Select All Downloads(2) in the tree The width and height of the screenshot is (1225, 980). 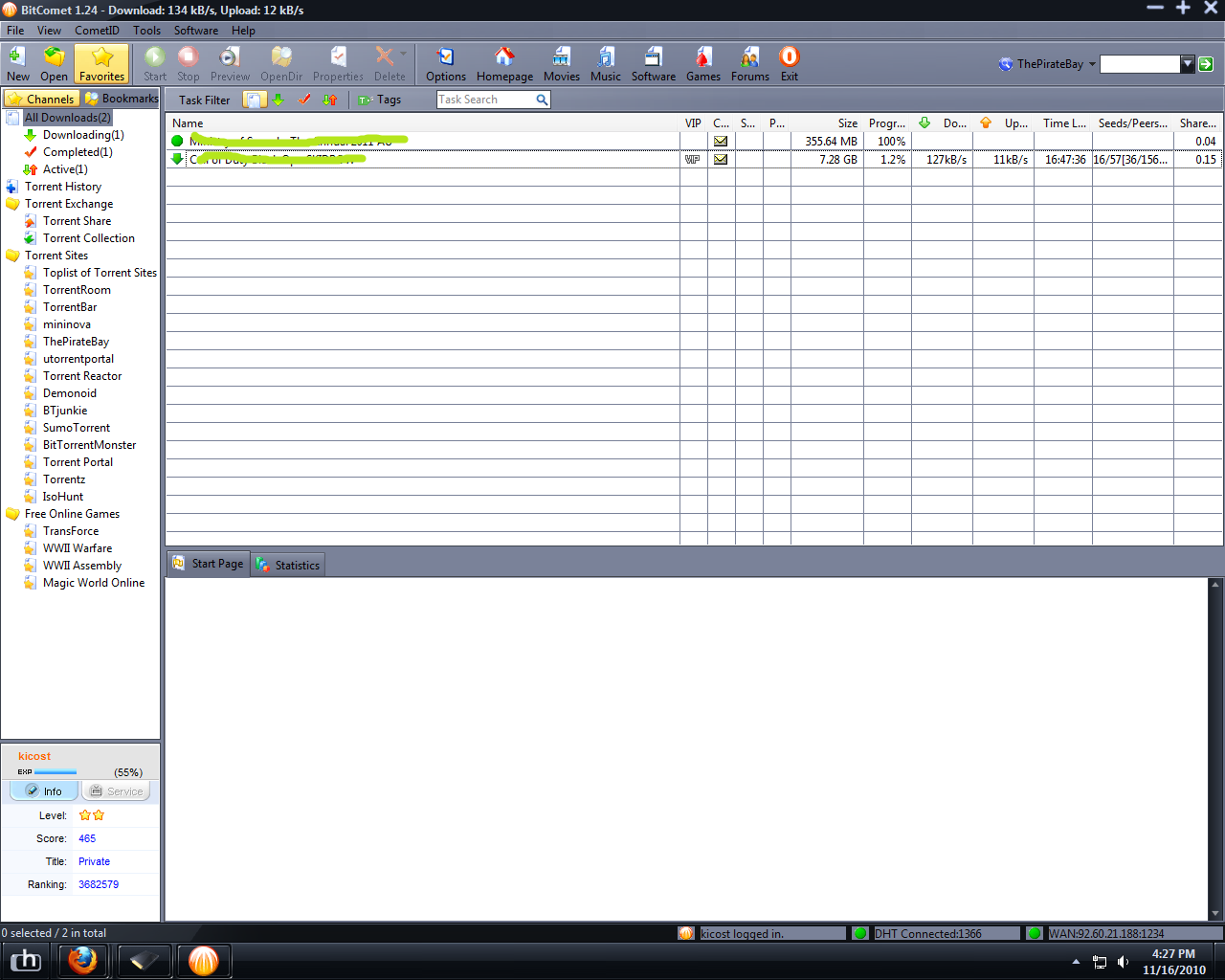pos(67,118)
